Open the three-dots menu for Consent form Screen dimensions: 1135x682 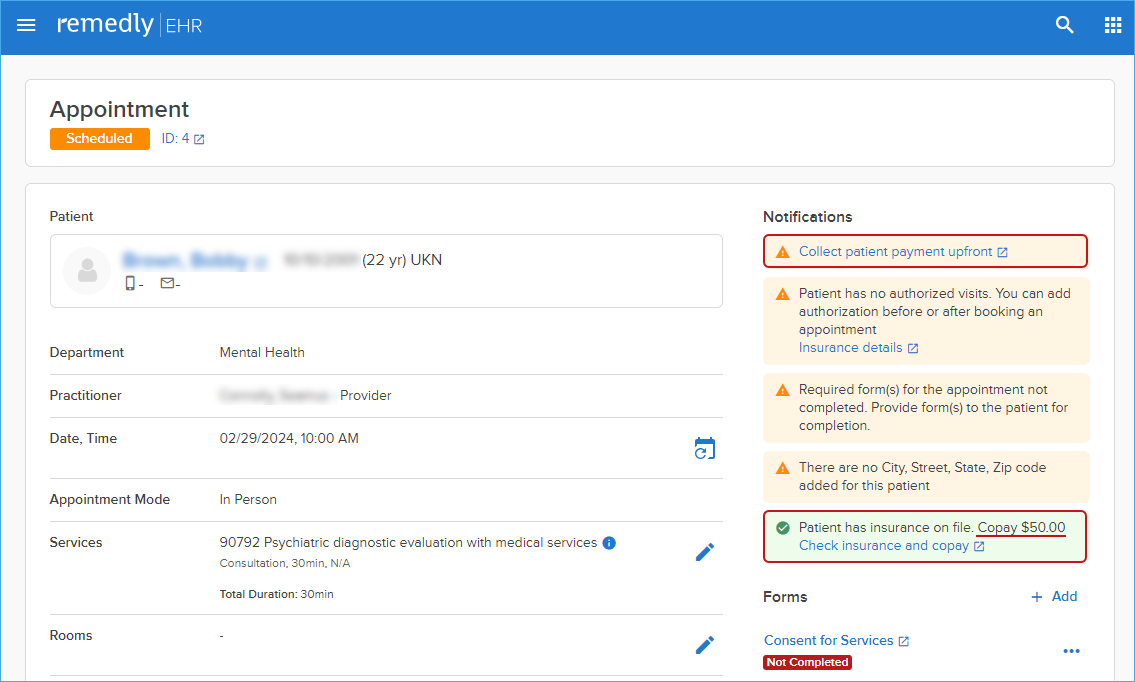pos(1071,651)
